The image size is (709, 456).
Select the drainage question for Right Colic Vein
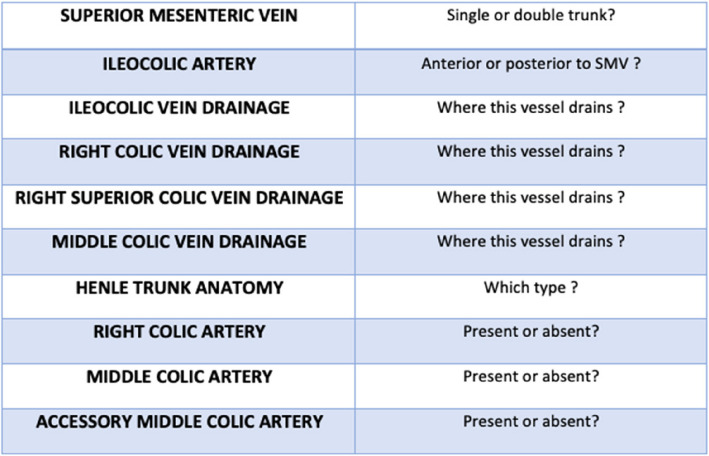(x=531, y=152)
